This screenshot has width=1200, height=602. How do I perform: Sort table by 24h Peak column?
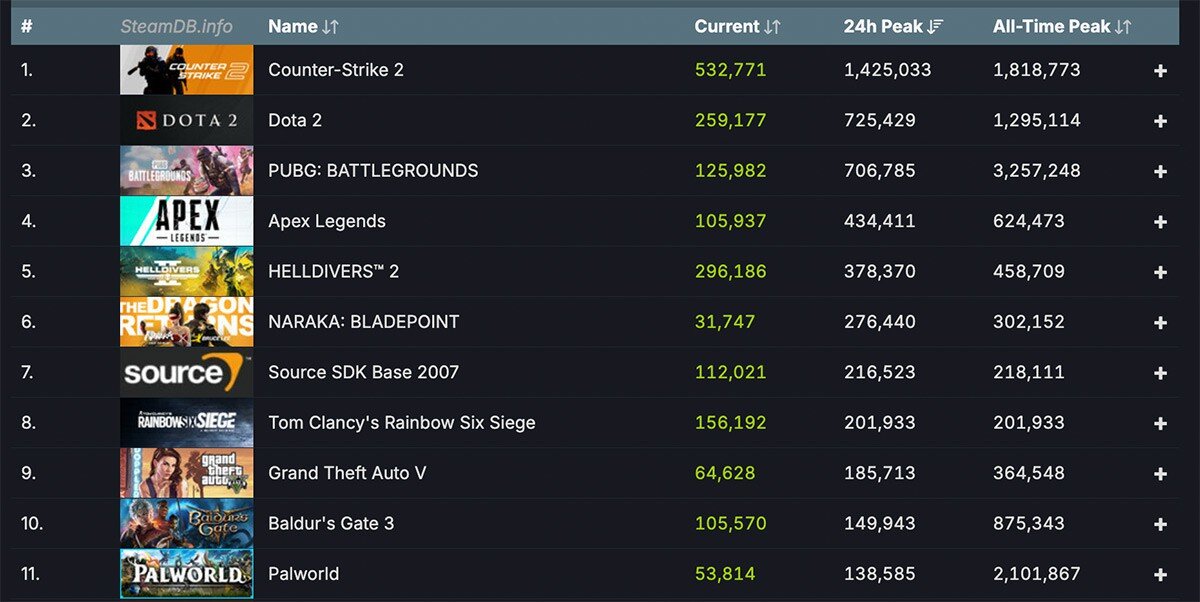pyautogui.click(x=893, y=27)
